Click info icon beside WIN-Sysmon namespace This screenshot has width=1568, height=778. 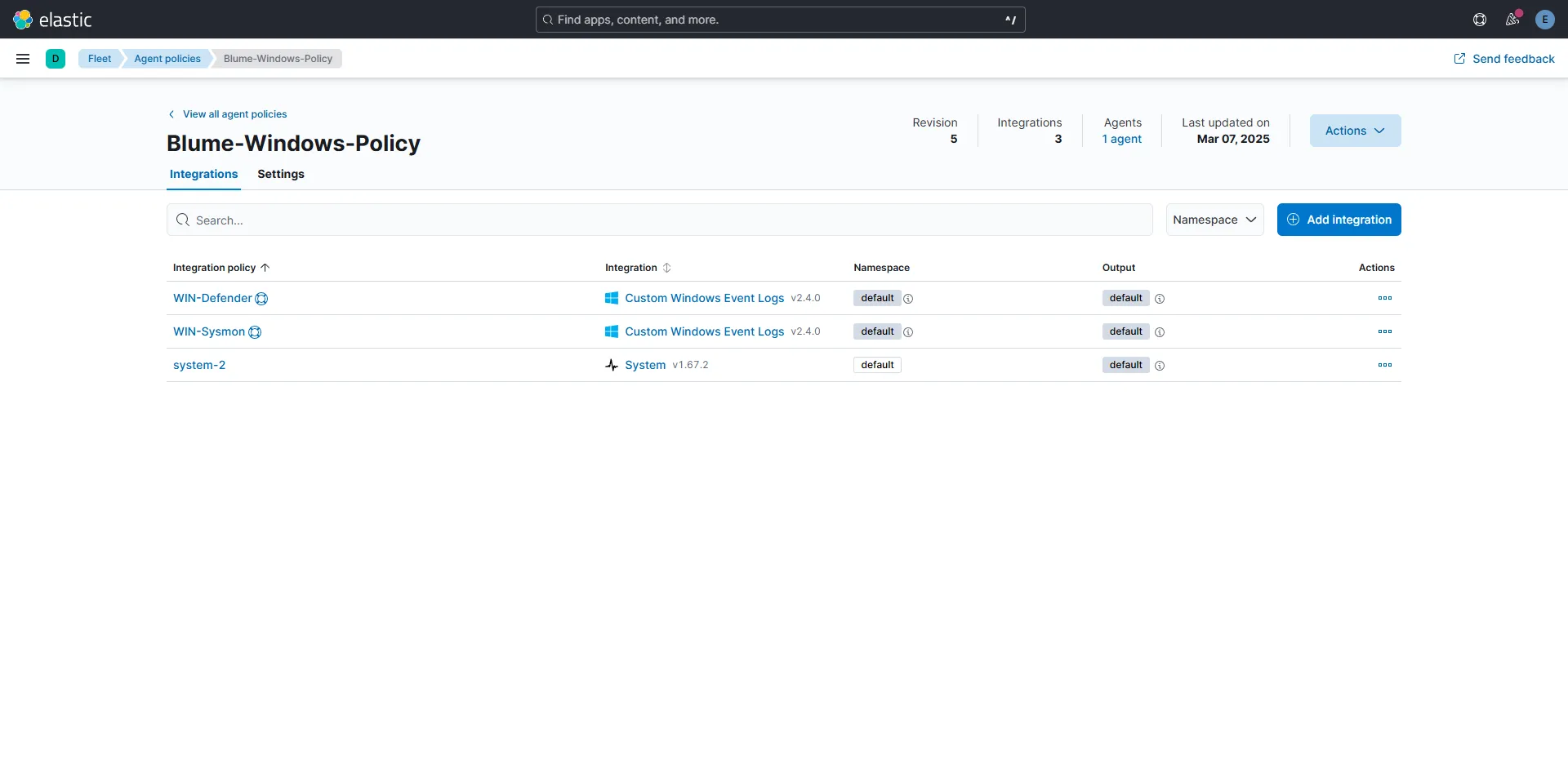[x=908, y=332]
